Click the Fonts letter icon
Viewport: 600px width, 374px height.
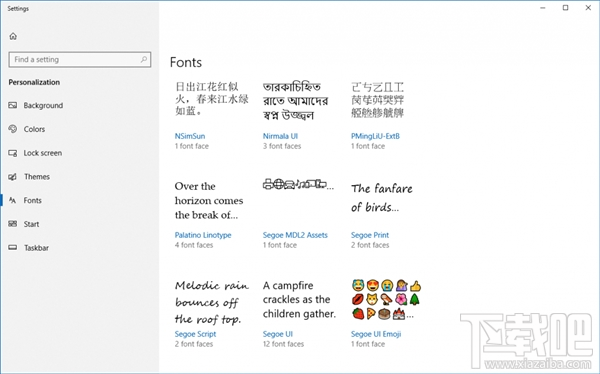(13, 200)
